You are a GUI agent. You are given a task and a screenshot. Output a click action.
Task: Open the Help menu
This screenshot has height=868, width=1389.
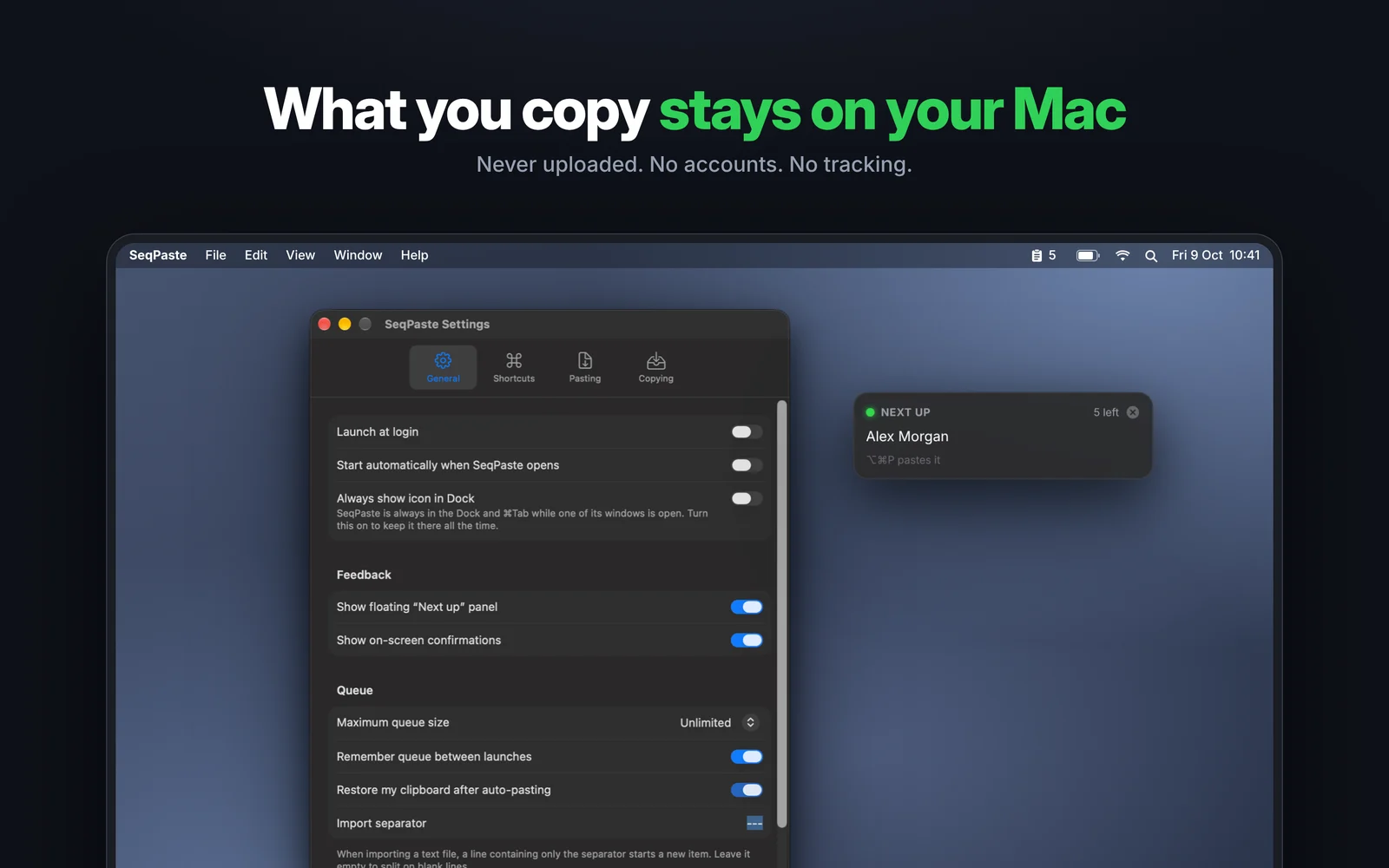click(x=414, y=255)
